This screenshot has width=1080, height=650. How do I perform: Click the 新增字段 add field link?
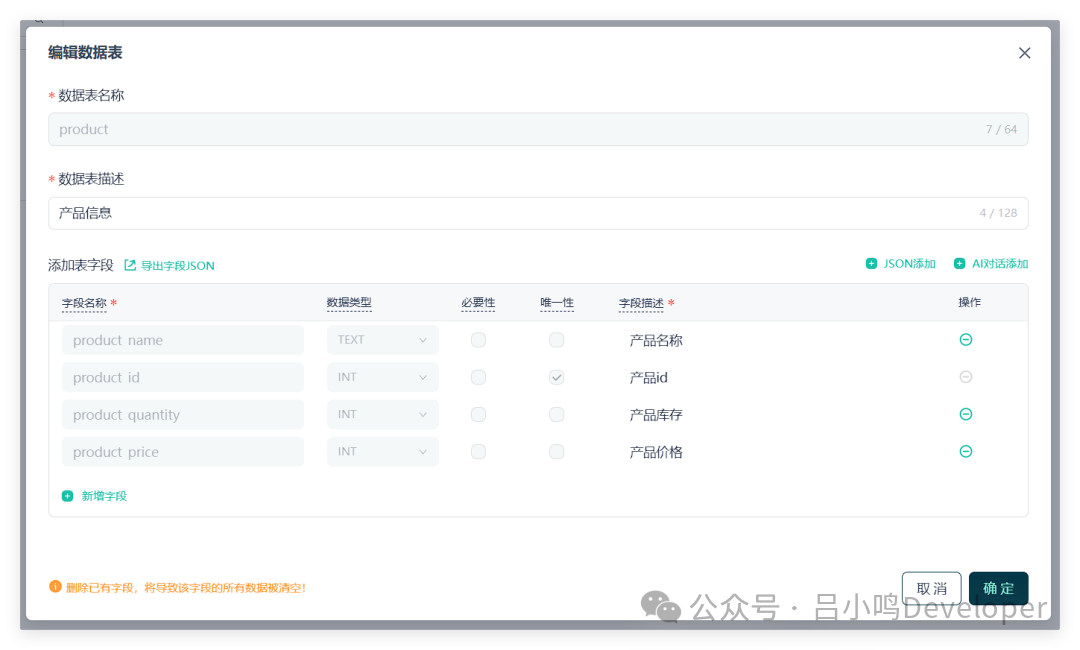[x=104, y=496]
